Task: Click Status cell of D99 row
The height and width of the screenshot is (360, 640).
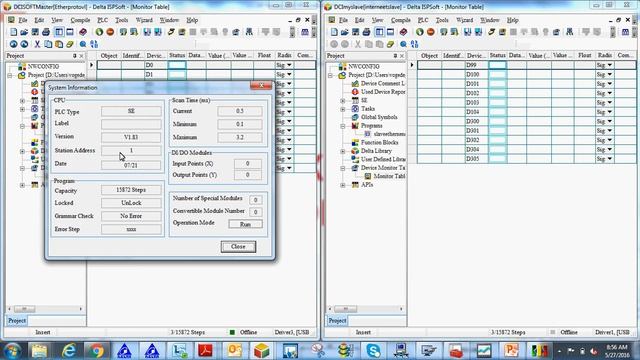Action: pyautogui.click(x=497, y=65)
